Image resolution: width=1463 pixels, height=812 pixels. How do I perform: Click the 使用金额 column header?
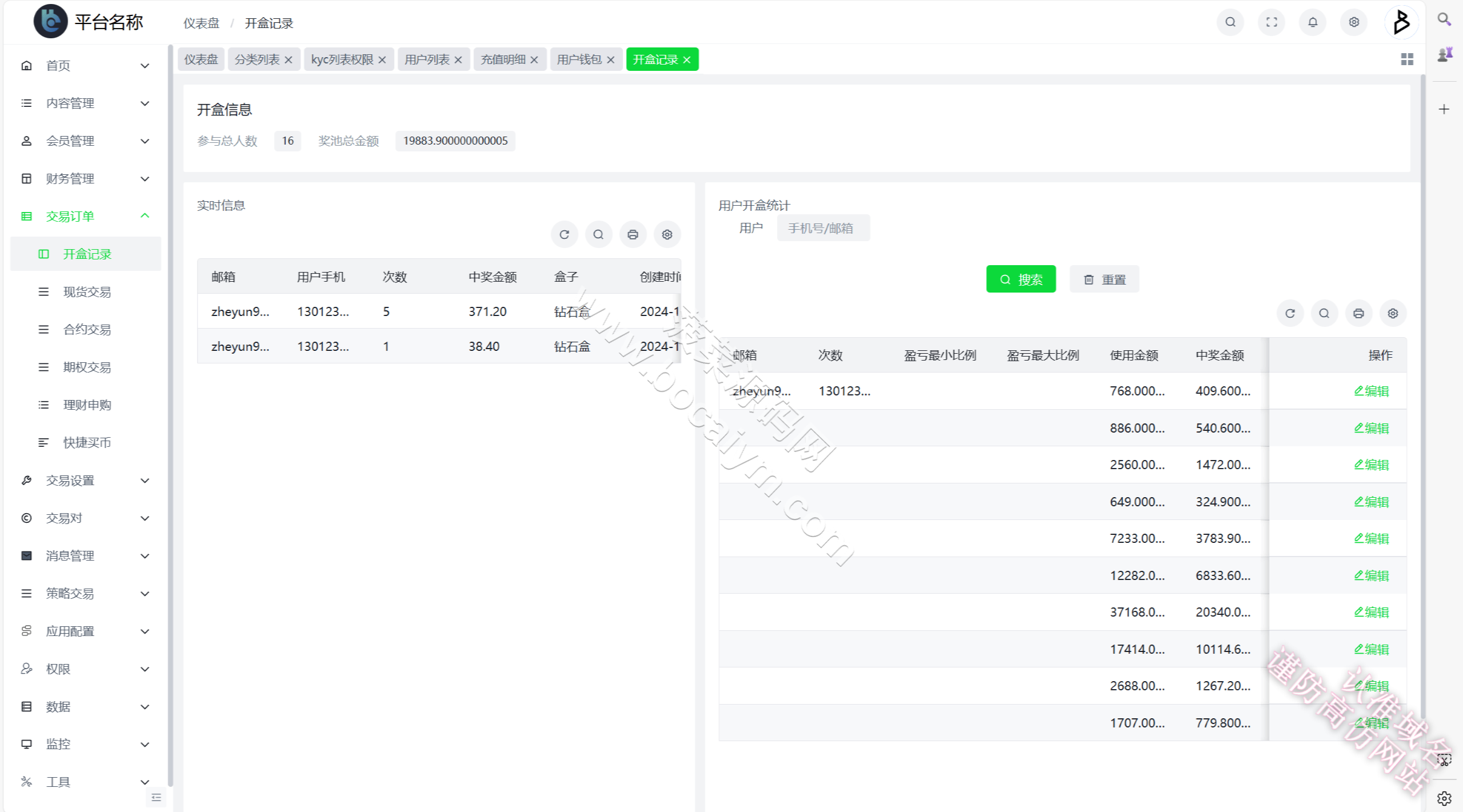click(x=1134, y=355)
